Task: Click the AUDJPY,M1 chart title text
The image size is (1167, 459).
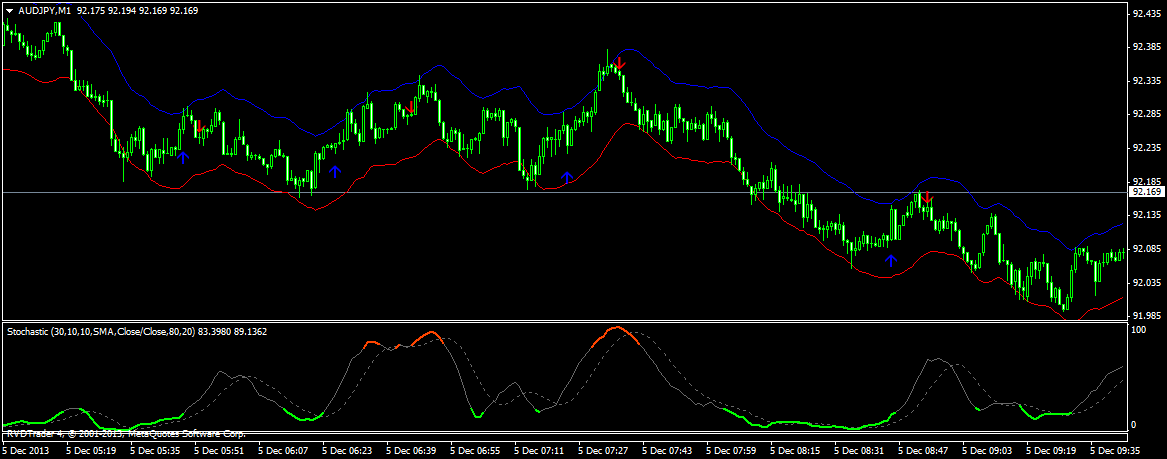Action: point(44,10)
